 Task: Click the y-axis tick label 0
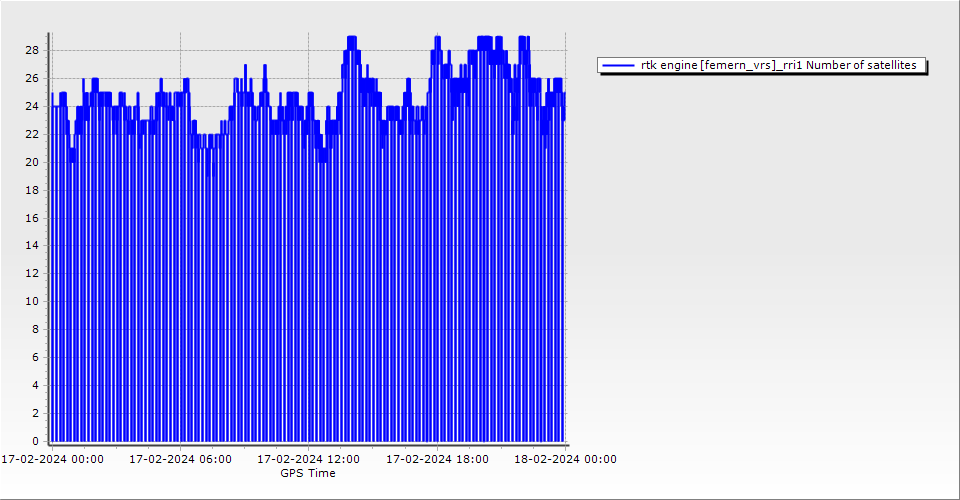(x=36, y=441)
